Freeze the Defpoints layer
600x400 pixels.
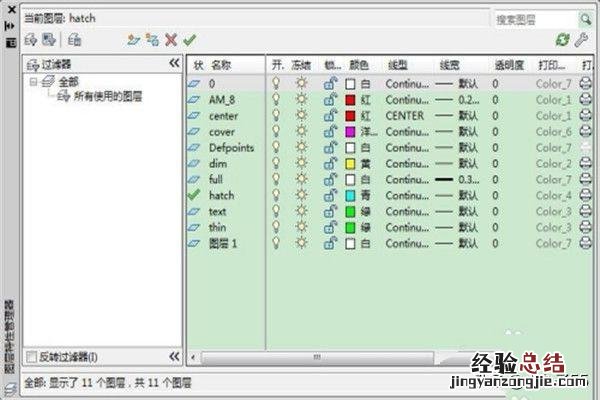tap(302, 147)
